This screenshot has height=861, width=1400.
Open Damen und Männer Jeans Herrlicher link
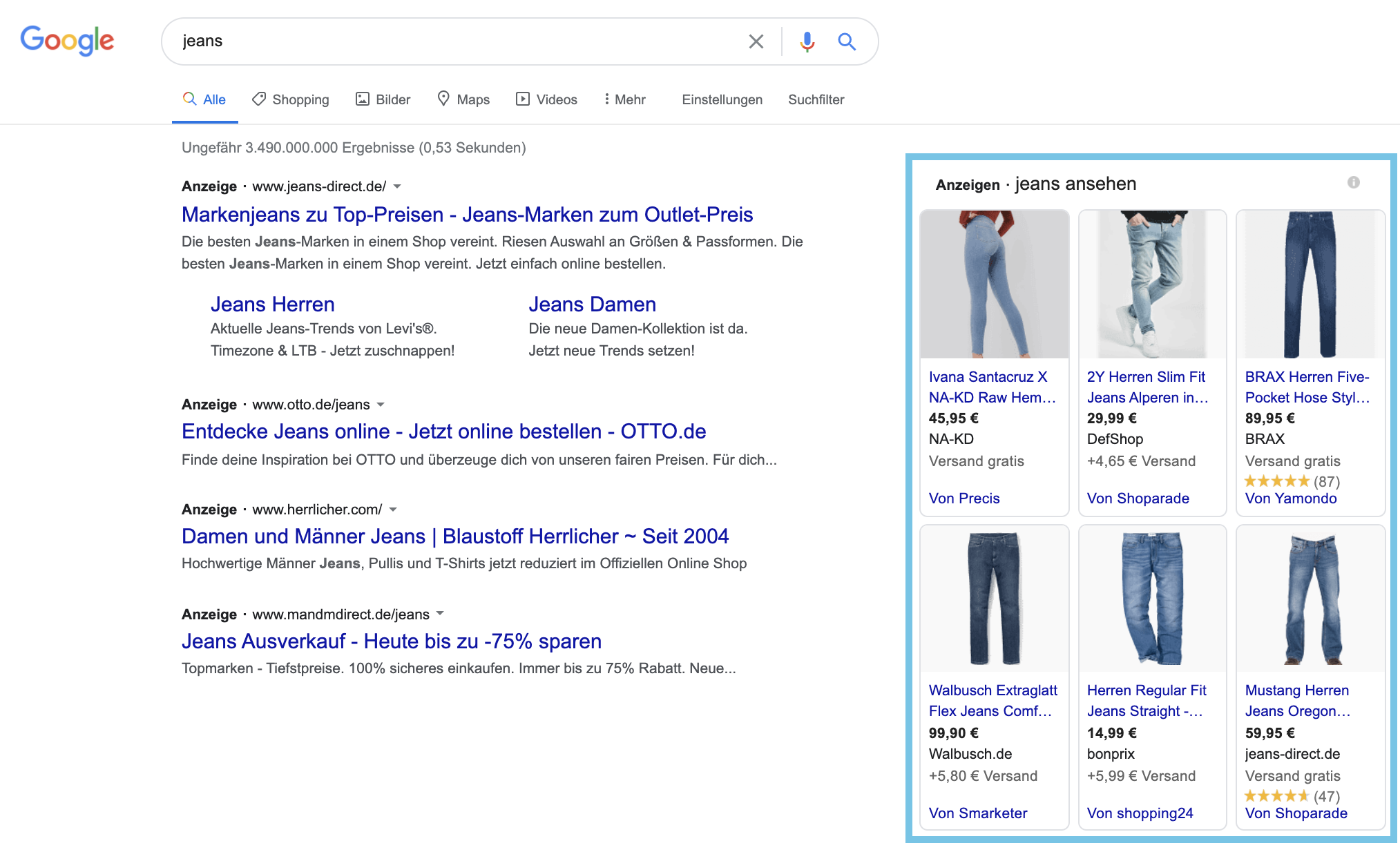pyautogui.click(x=455, y=536)
